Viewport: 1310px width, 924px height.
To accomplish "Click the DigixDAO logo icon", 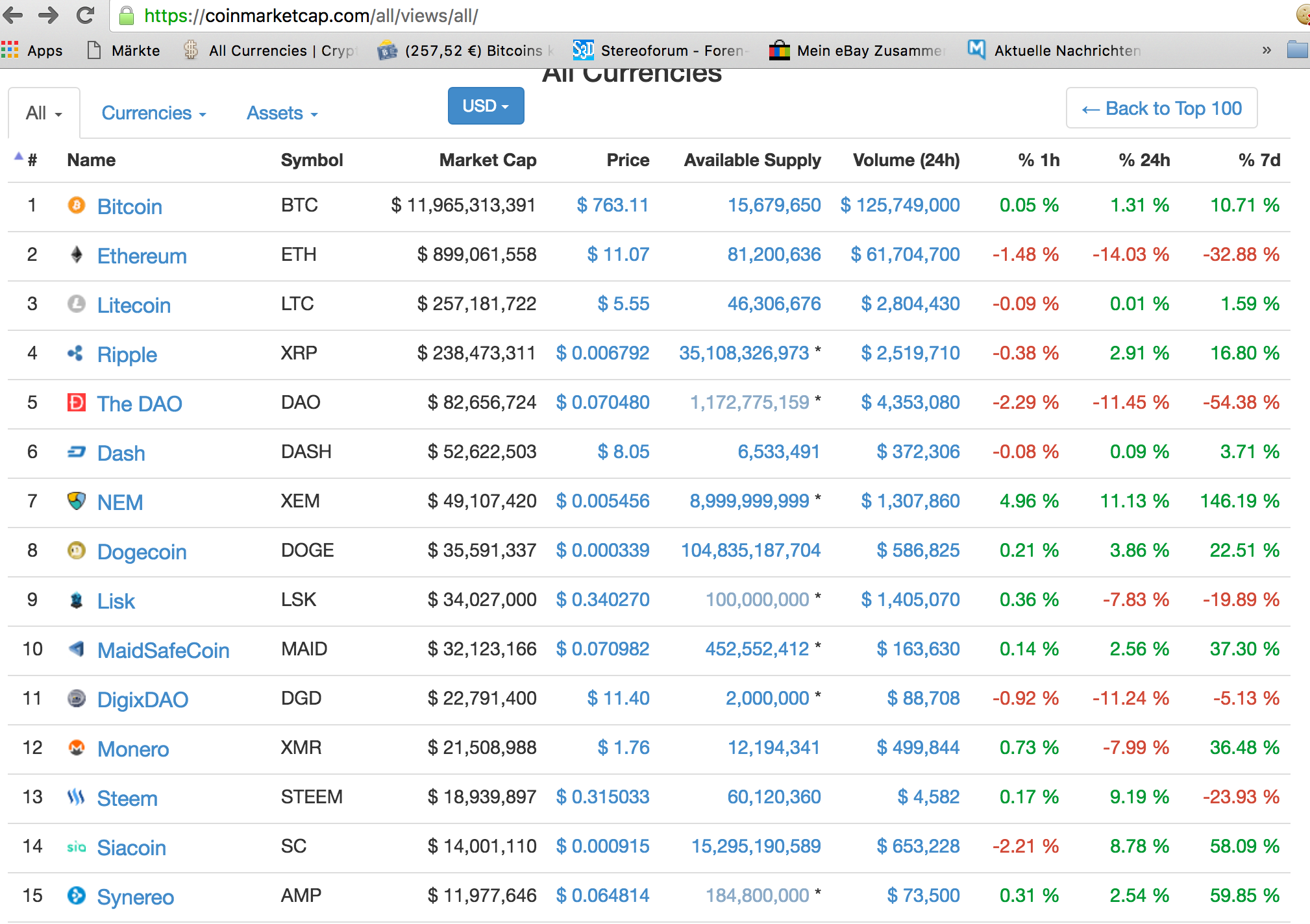I will [77, 698].
